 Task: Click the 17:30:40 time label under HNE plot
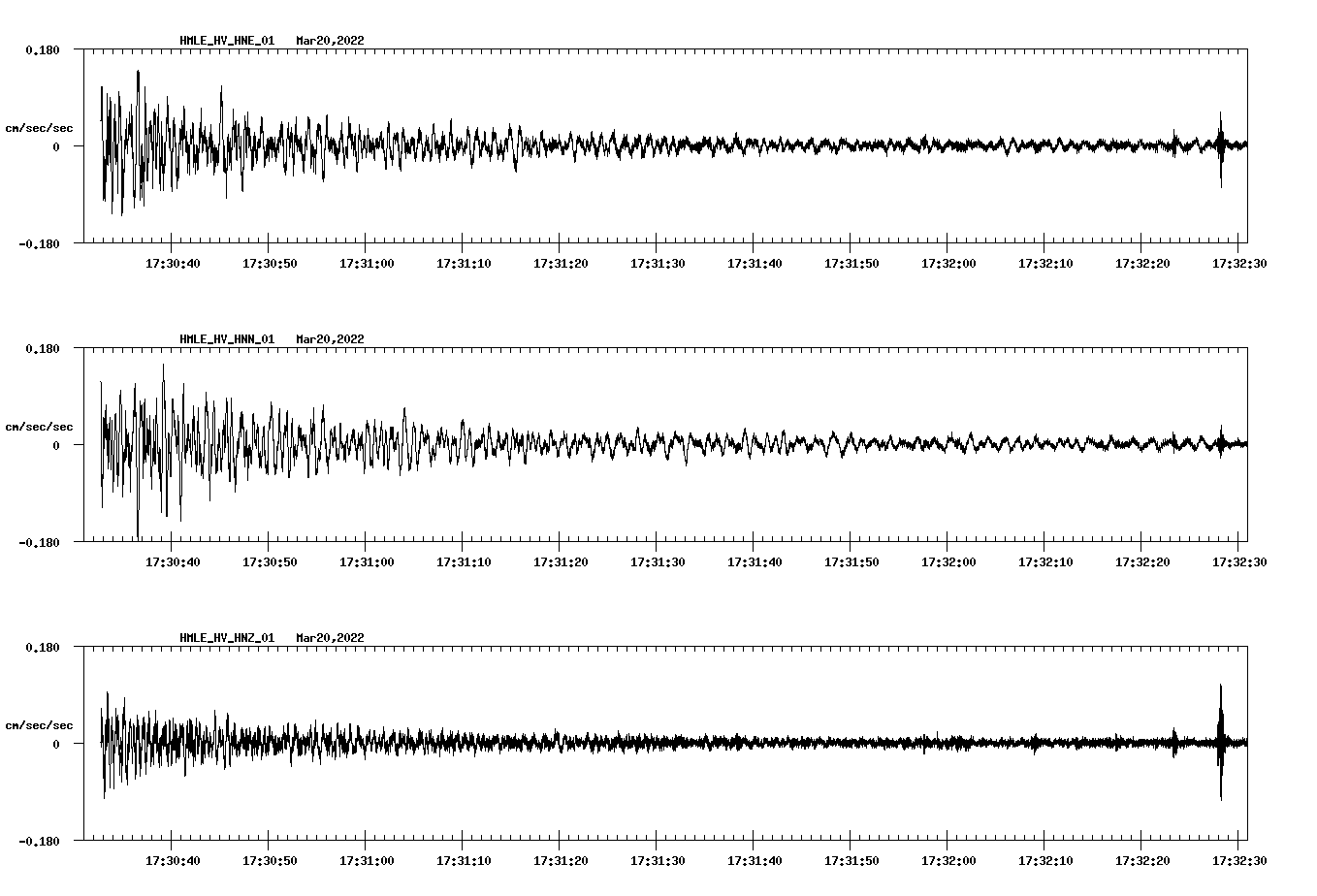click(x=173, y=263)
